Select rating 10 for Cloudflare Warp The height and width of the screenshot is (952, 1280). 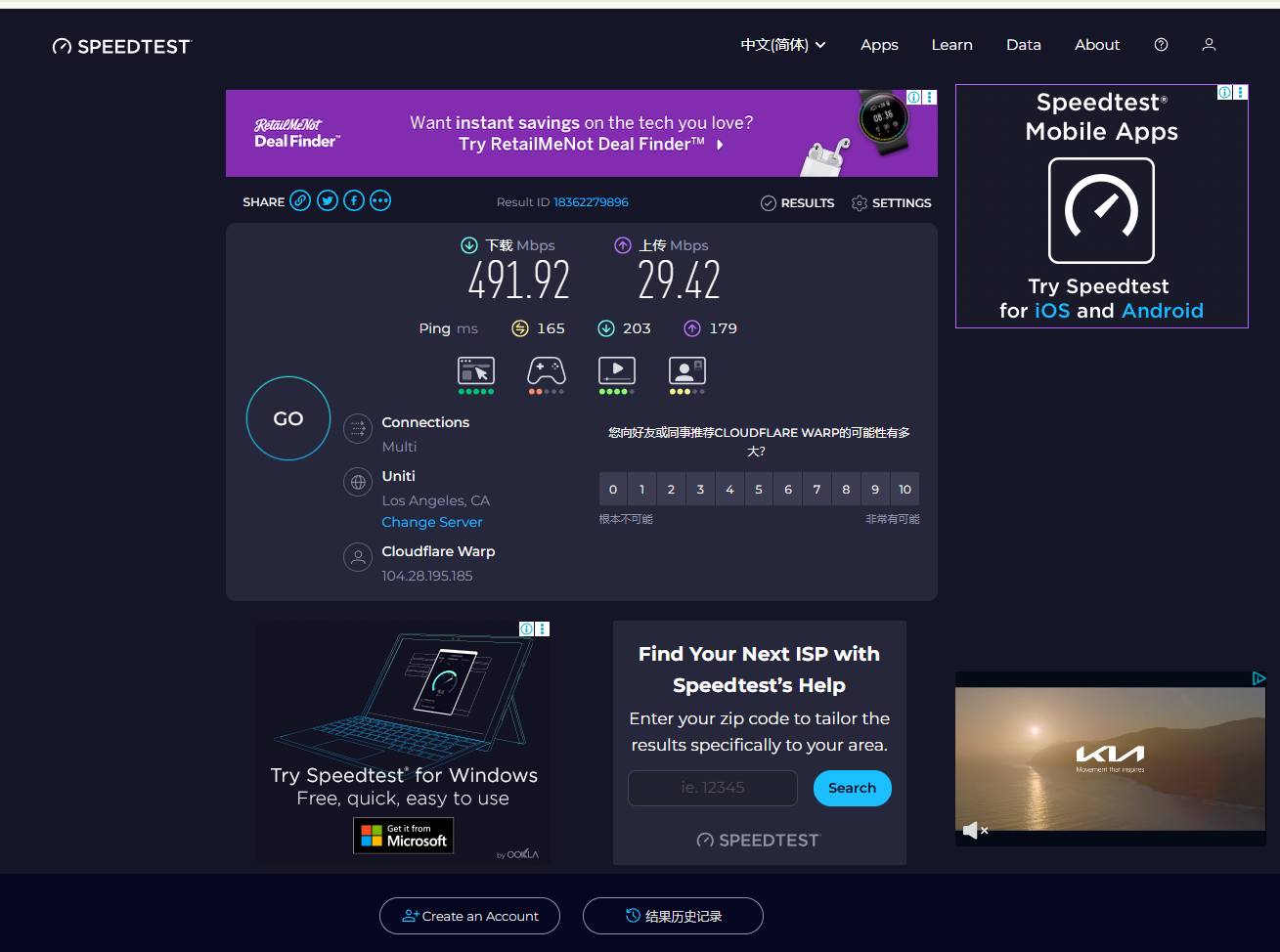point(905,490)
